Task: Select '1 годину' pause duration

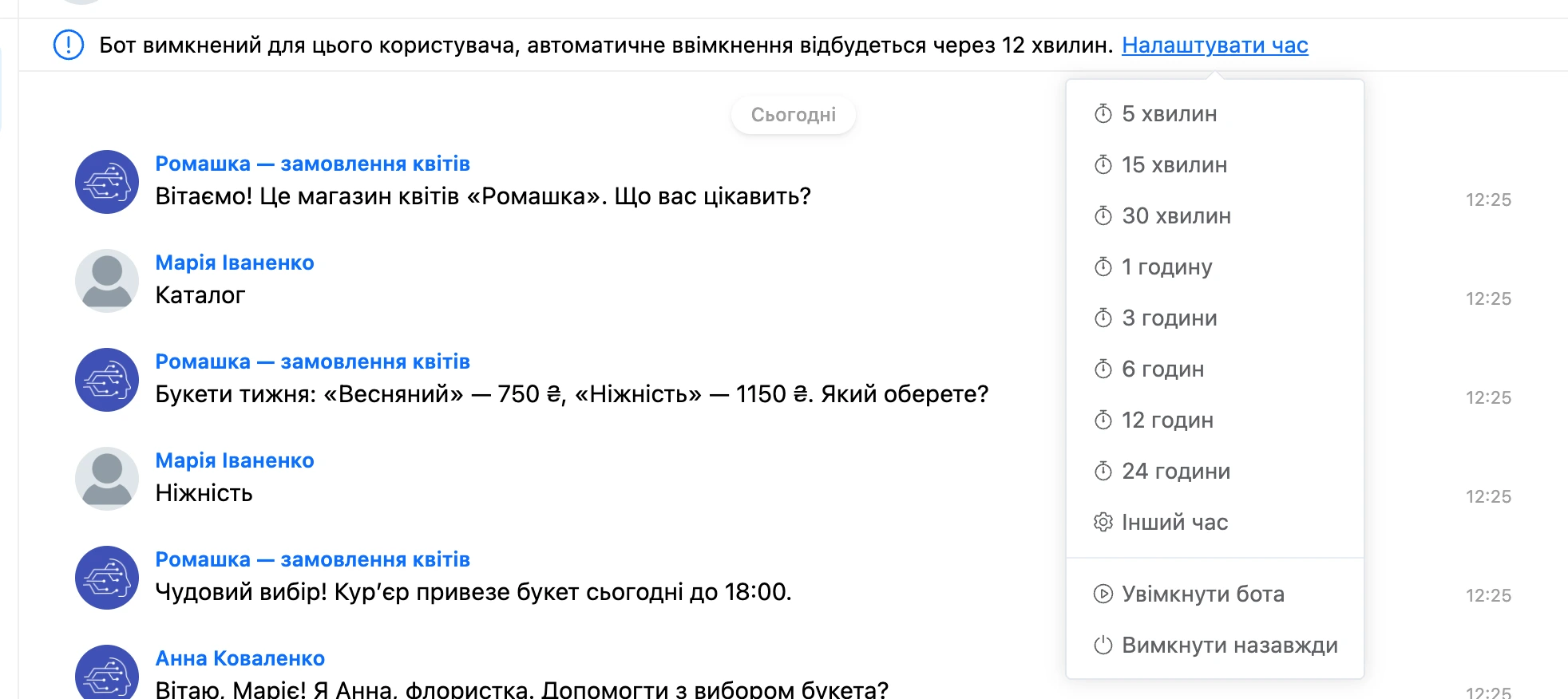Action: [1214, 267]
